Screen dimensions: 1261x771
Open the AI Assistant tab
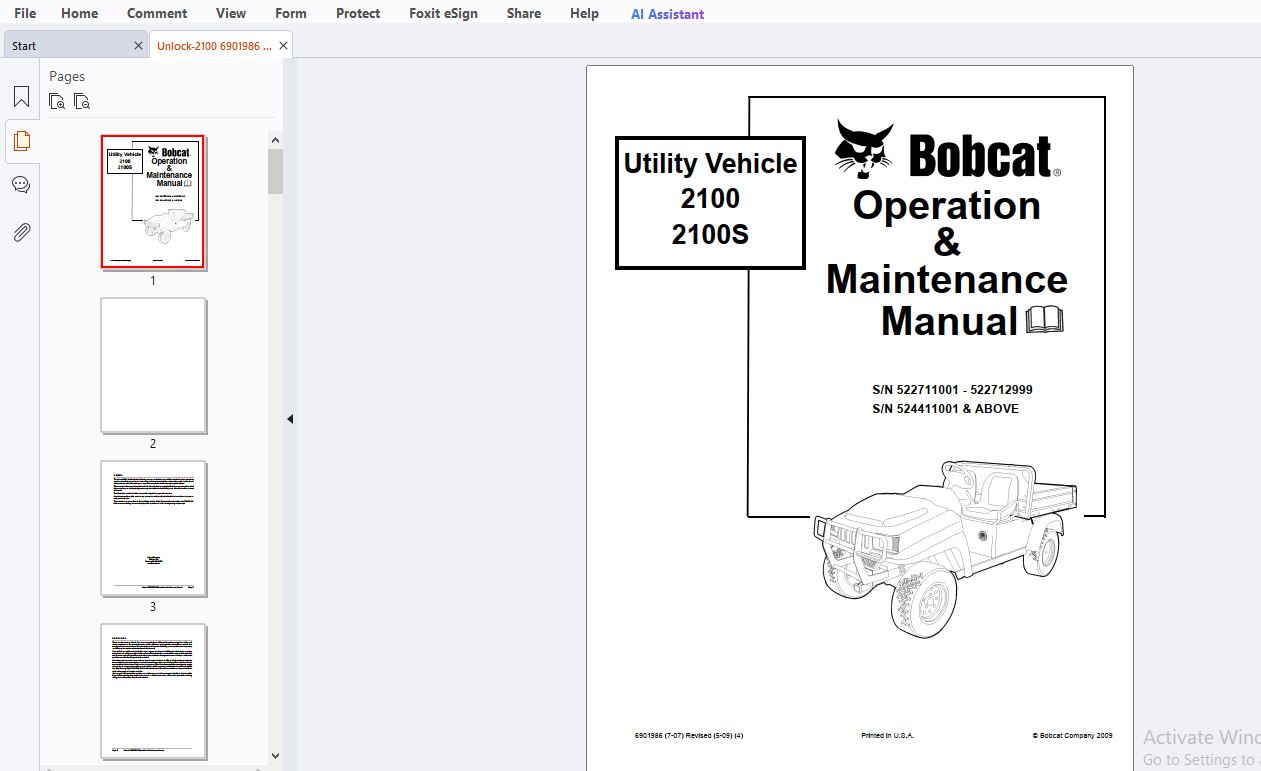click(x=667, y=14)
